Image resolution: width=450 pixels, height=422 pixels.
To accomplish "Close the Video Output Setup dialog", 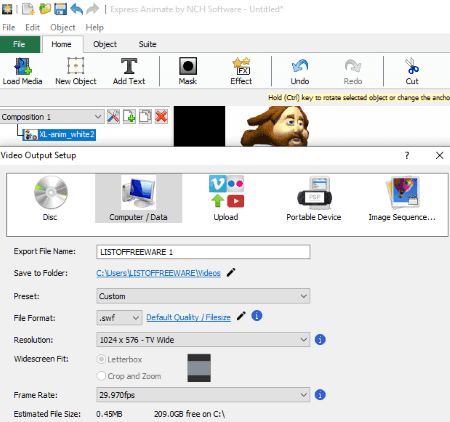I will [440, 155].
